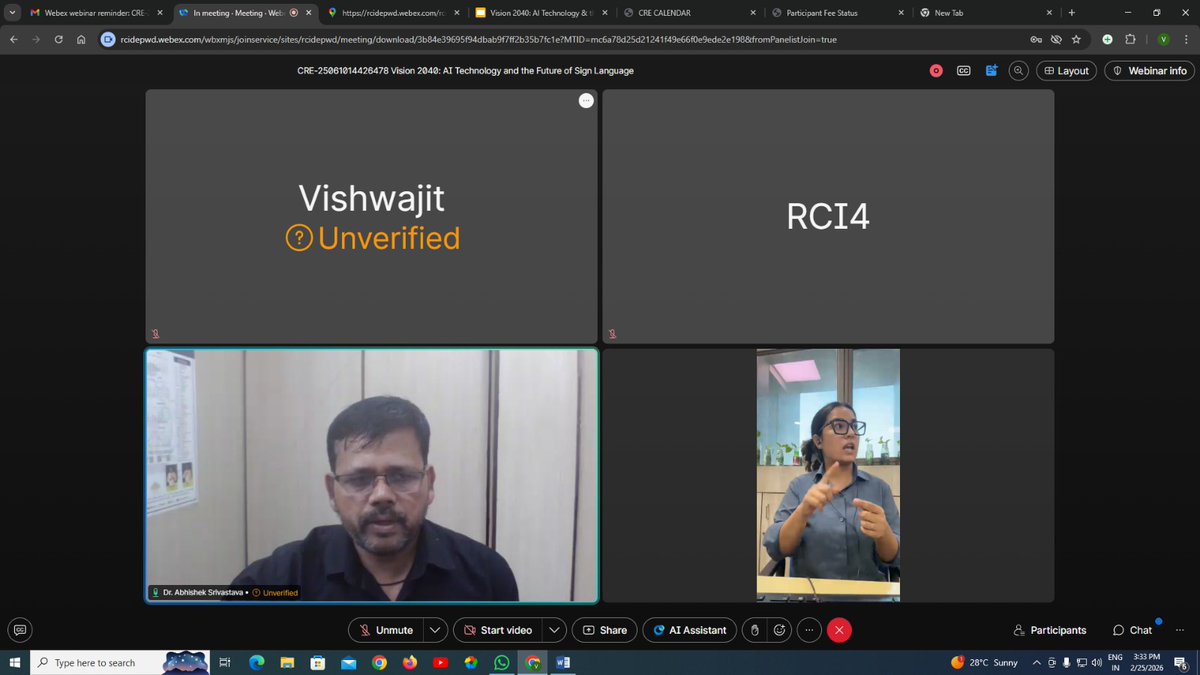The height and width of the screenshot is (675, 1200).
Task: Select Dr. Abhishek Srivastava's video tile
Action: [x=372, y=475]
